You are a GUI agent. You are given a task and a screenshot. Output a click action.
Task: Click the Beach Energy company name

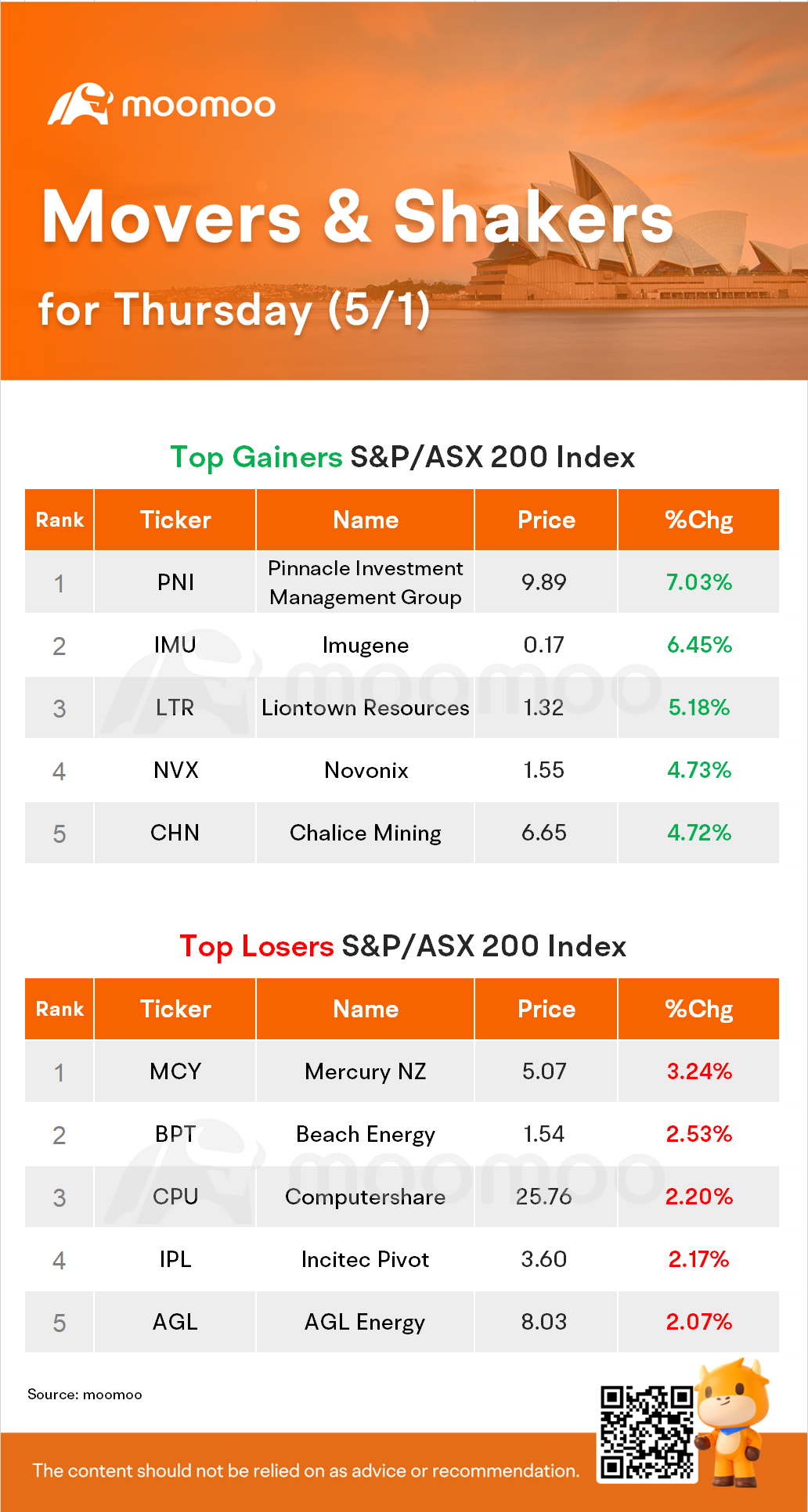tap(366, 1135)
